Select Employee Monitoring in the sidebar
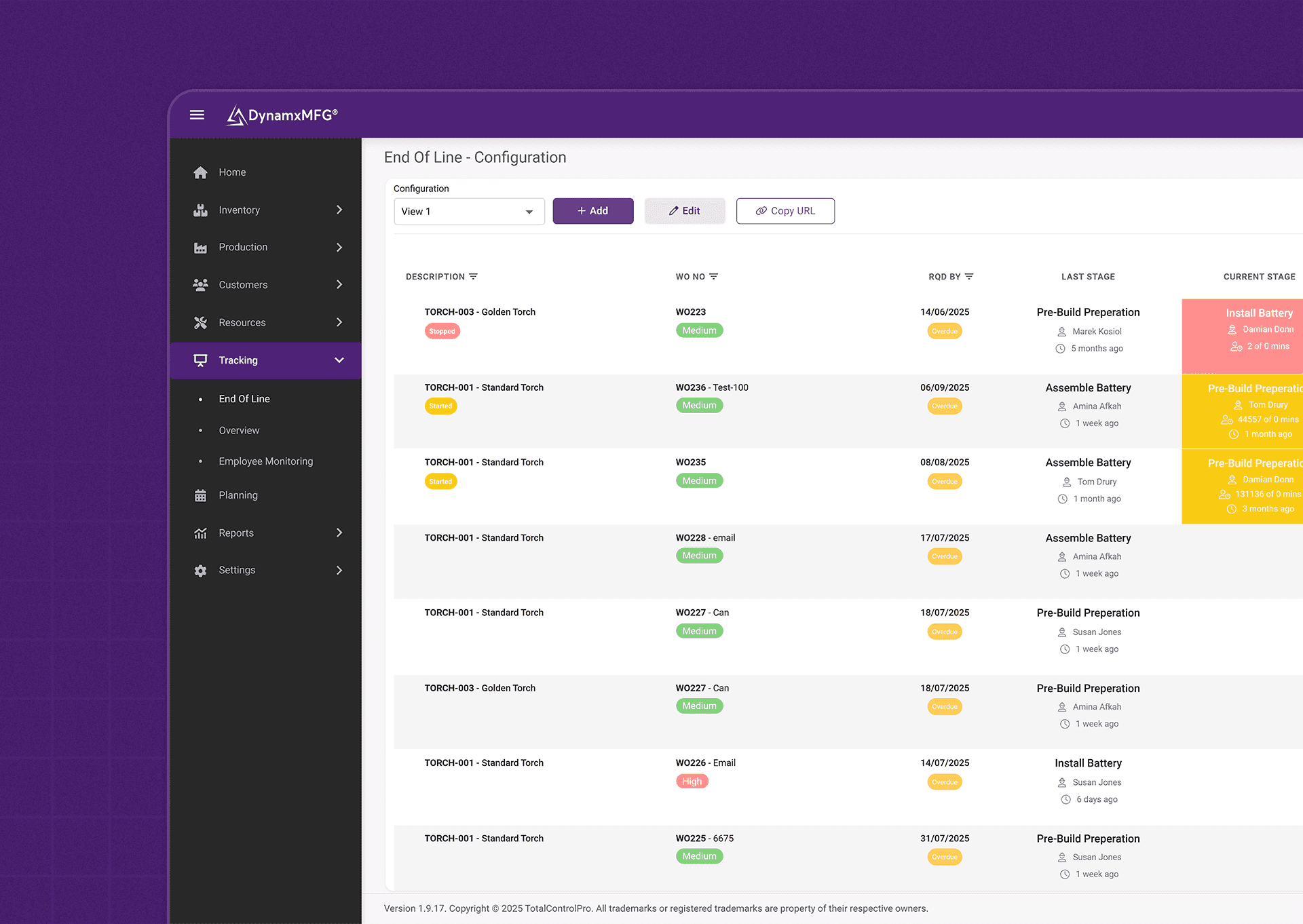Viewport: 1303px width, 924px height. point(265,461)
